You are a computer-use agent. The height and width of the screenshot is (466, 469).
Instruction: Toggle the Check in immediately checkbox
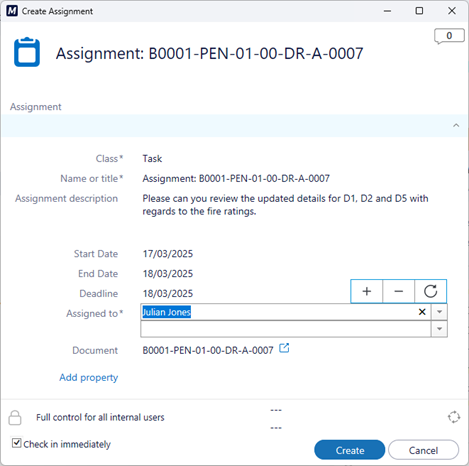(x=16, y=443)
